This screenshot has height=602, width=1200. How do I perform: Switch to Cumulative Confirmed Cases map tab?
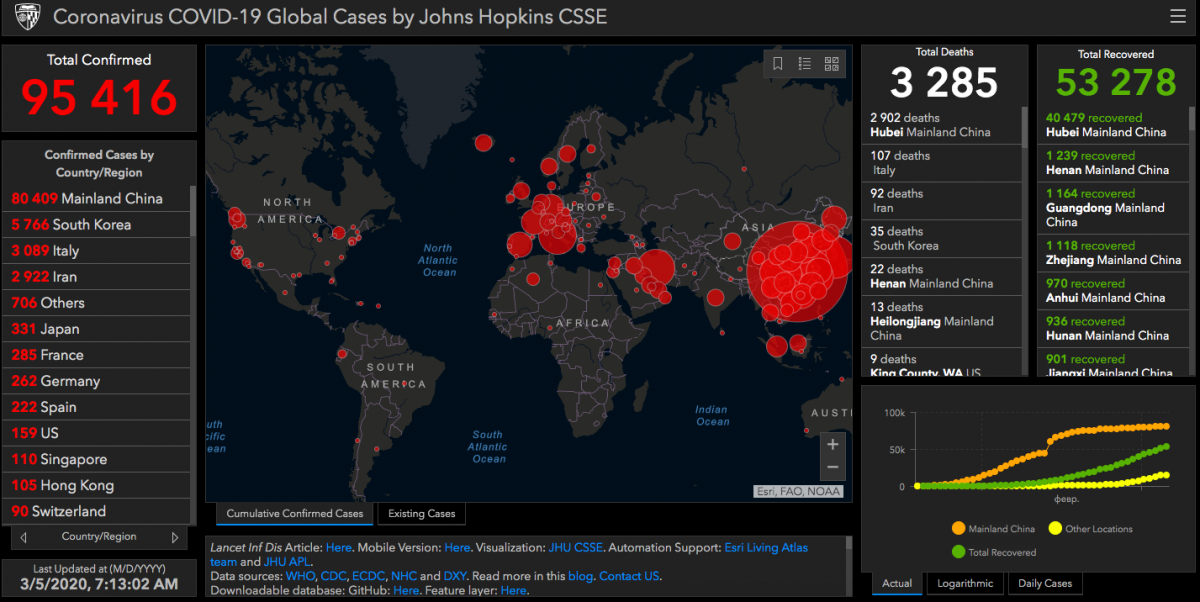tap(295, 514)
